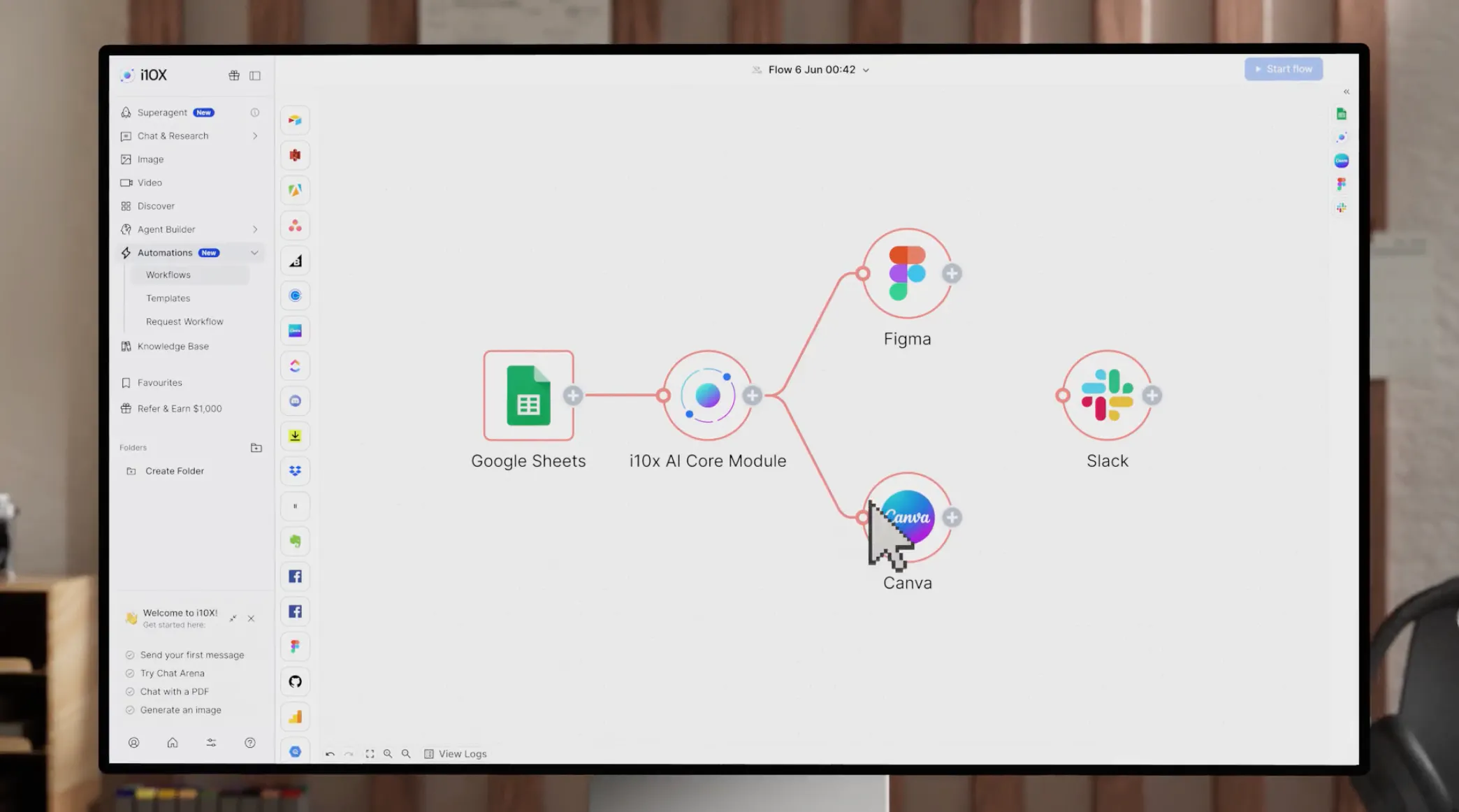Check off Generate an image
This screenshot has height=812, width=1459.
[x=129, y=710]
